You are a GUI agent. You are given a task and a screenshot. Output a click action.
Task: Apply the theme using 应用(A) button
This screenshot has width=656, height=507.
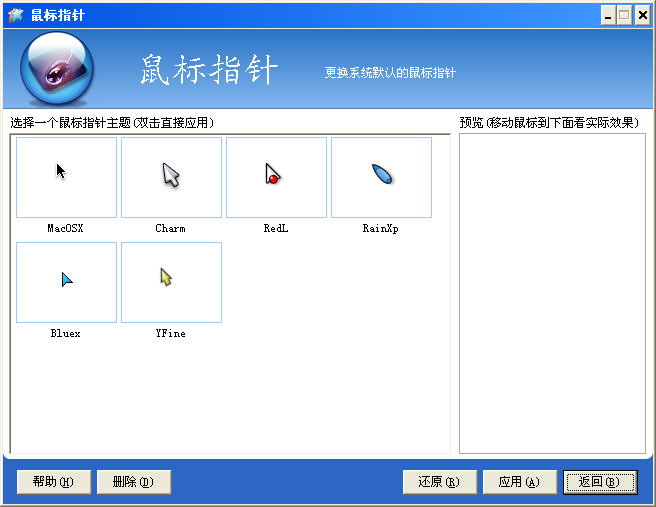click(x=518, y=482)
